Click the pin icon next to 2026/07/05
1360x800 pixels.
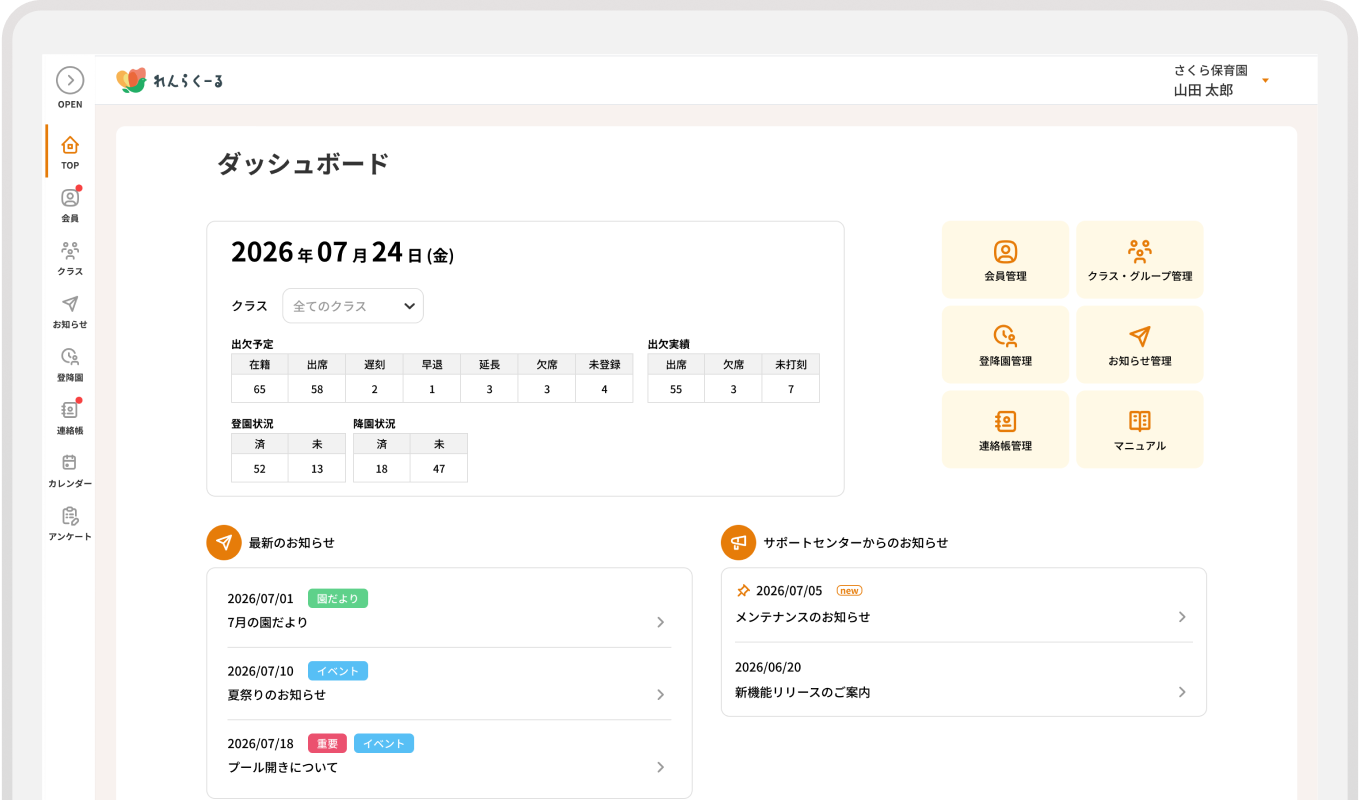(x=743, y=591)
